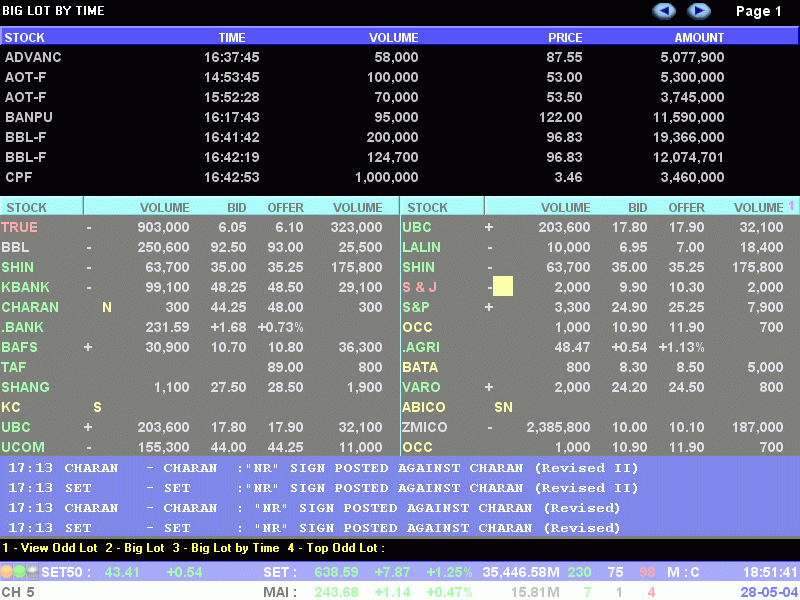The height and width of the screenshot is (600, 800).
Task: Click the S&P stock symbol
Action: pyautogui.click(x=415, y=307)
